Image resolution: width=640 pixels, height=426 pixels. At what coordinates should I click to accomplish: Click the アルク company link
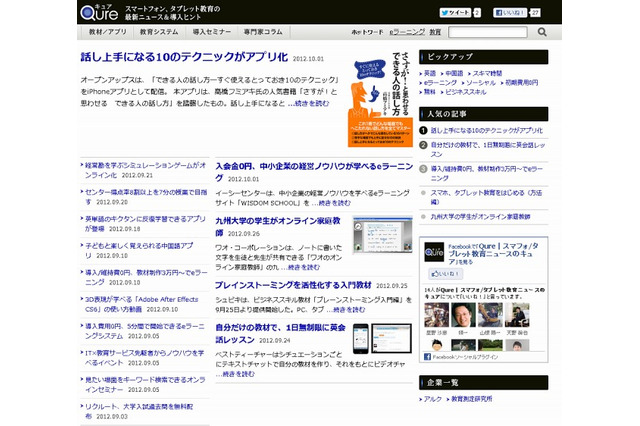pos(432,399)
